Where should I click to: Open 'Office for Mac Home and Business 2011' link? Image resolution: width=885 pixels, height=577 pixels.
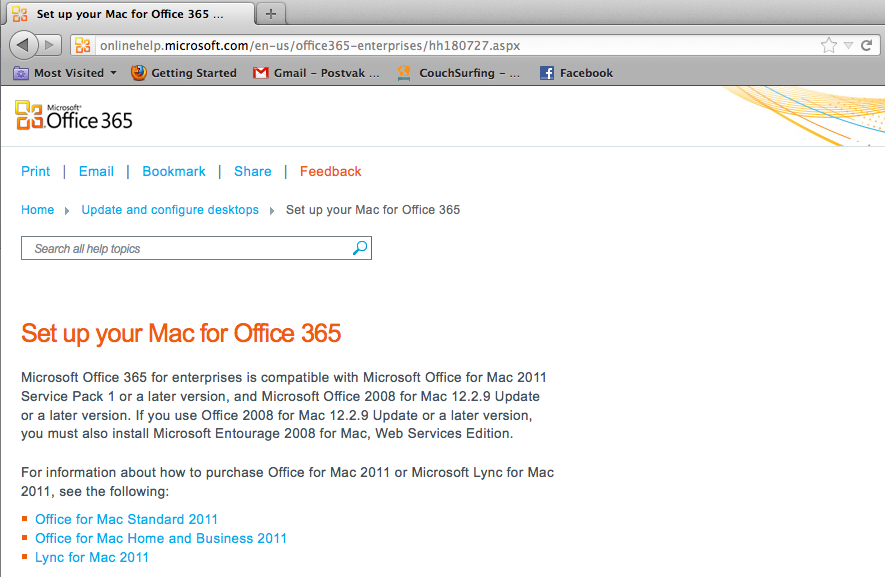pos(161,538)
